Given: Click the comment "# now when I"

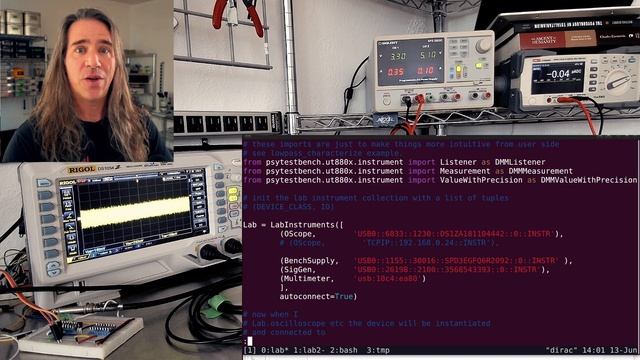Looking at the screenshot, I should 271,315.
